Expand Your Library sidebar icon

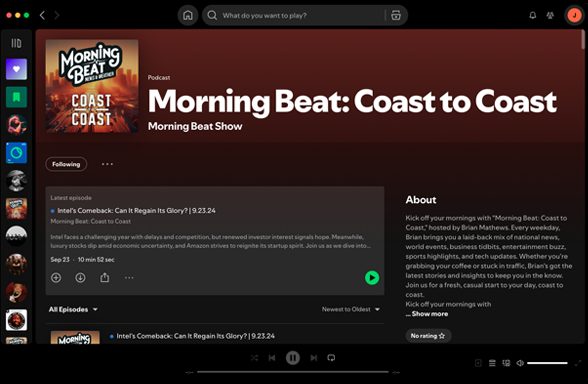tap(16, 43)
